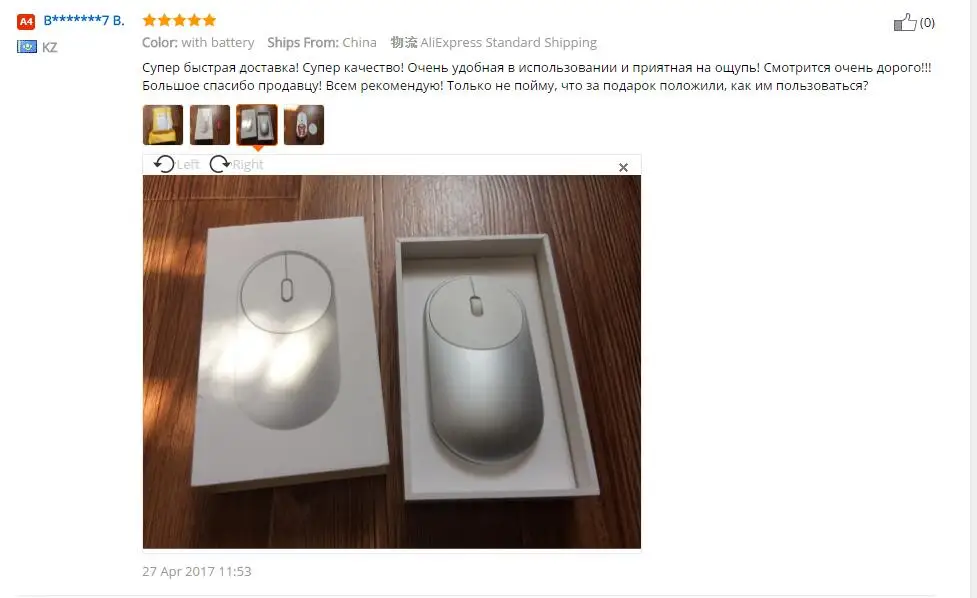Viewport: 977px width, 598px height.
Task: Click the AliExpress Standard Shipping text
Action: coord(508,42)
